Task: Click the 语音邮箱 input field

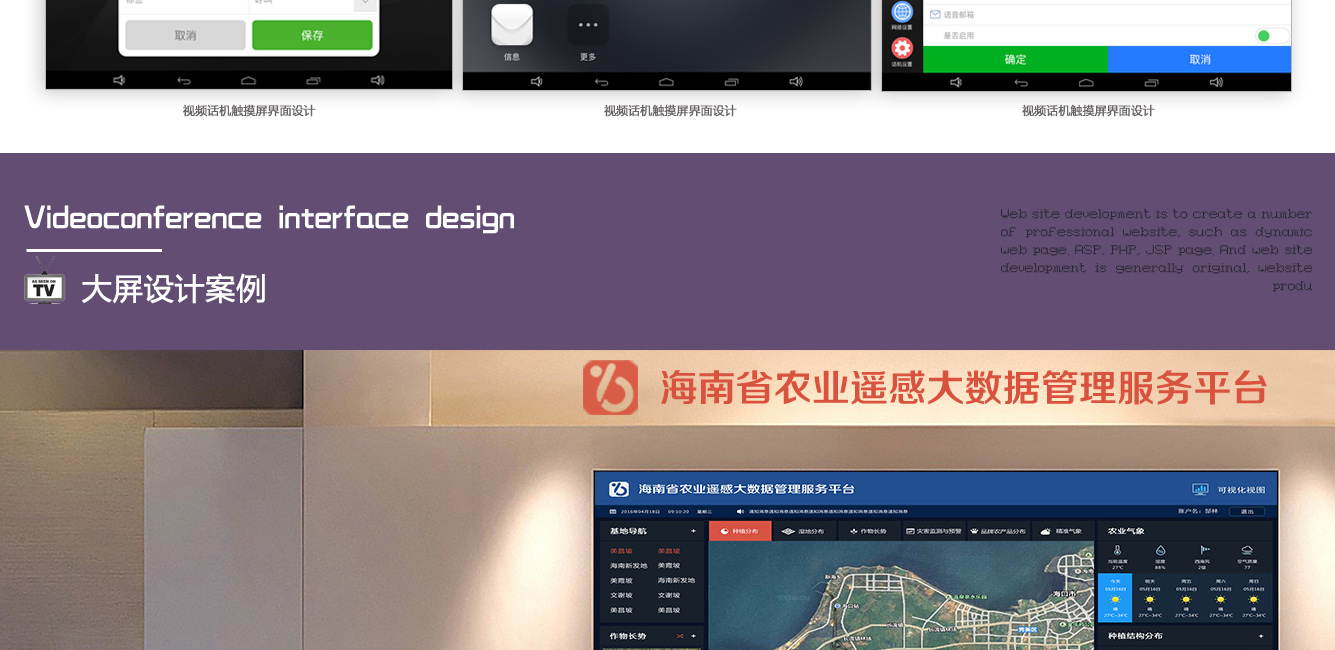Action: click(1100, 14)
